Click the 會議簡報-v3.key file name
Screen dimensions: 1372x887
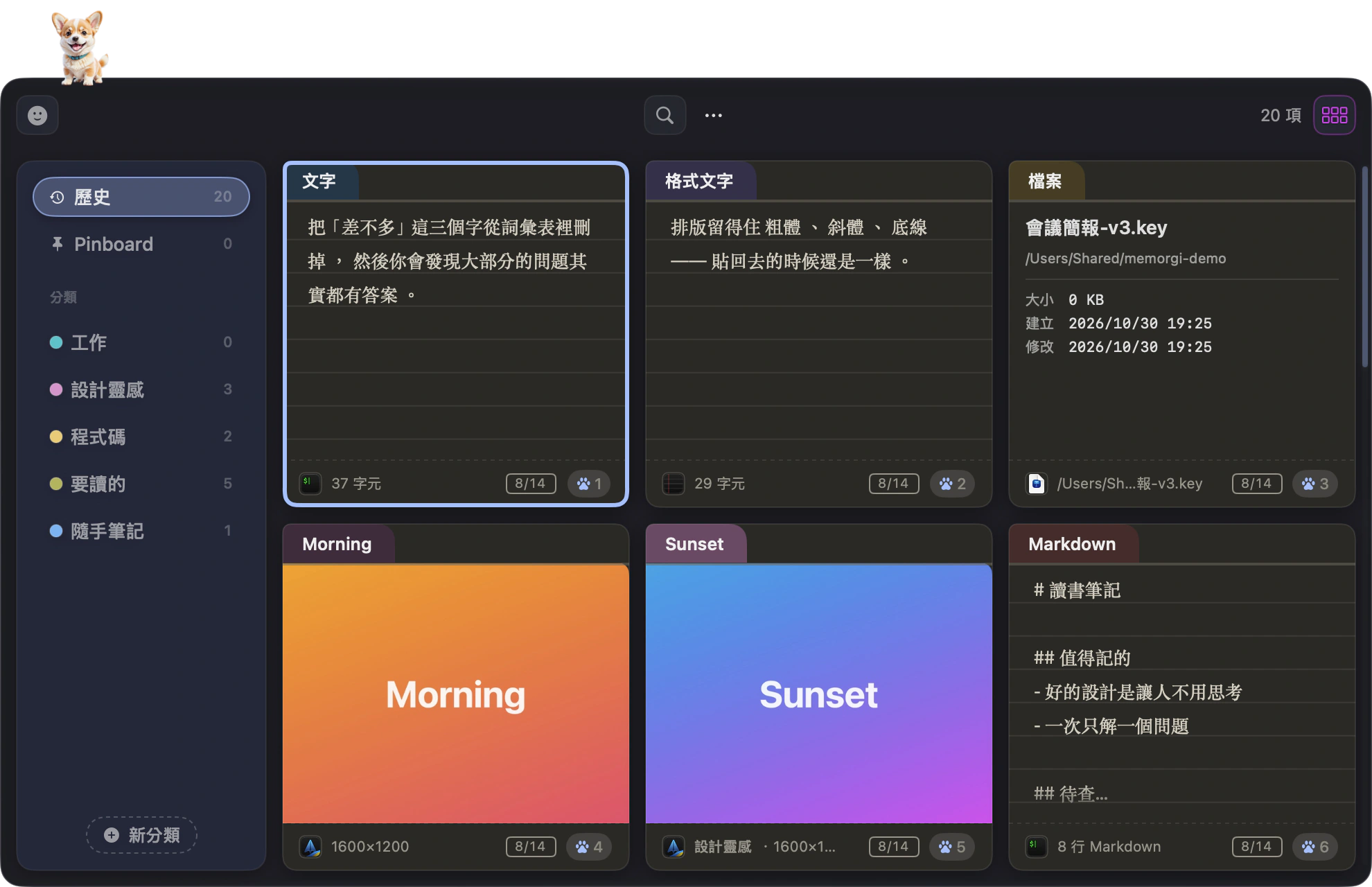coord(1096,227)
